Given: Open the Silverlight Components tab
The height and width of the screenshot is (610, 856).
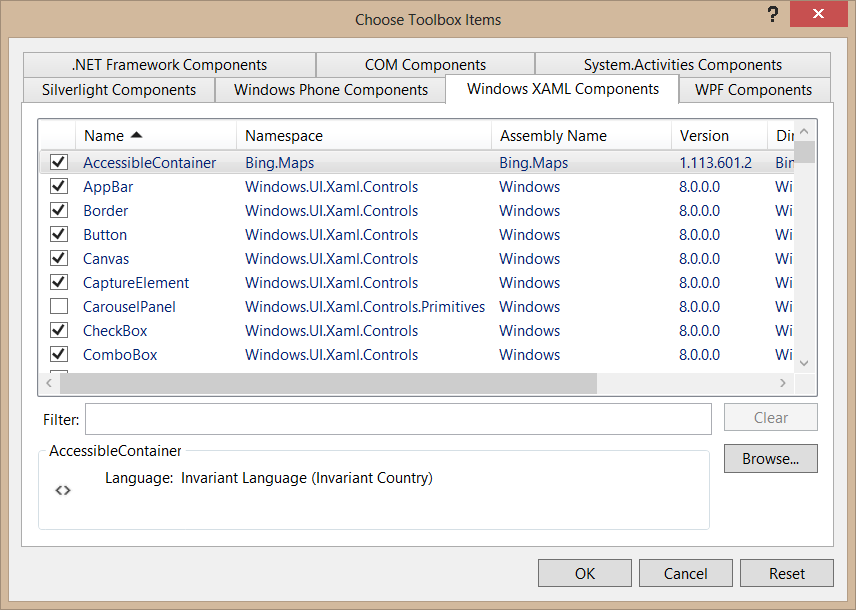Looking at the screenshot, I should tap(119, 90).
